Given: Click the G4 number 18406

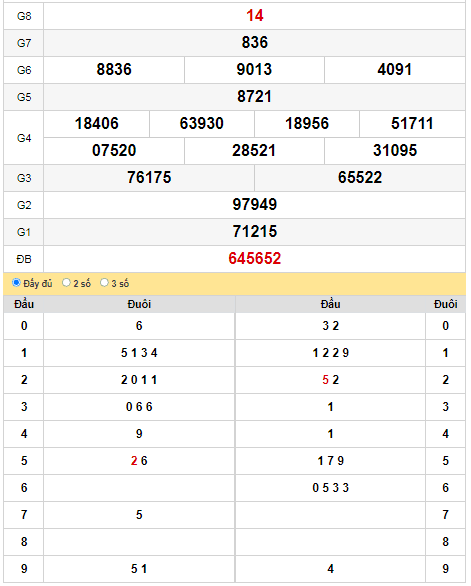Looking at the screenshot, I should [96, 124].
